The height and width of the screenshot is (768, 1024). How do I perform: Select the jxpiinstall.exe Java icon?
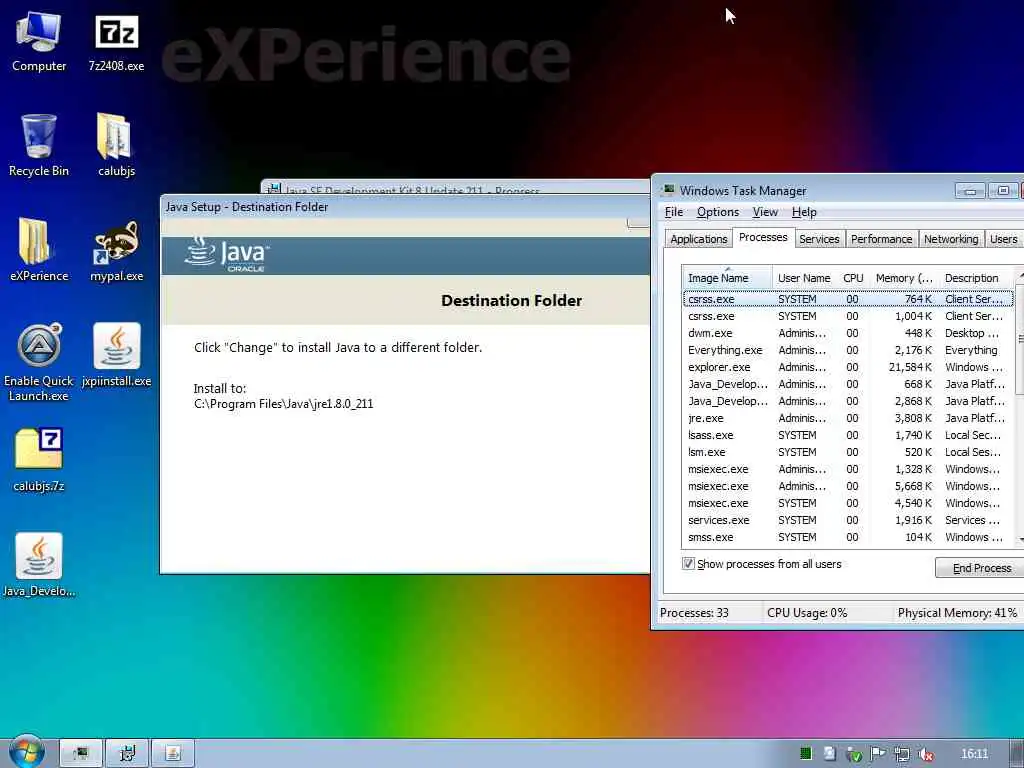[x=116, y=355]
